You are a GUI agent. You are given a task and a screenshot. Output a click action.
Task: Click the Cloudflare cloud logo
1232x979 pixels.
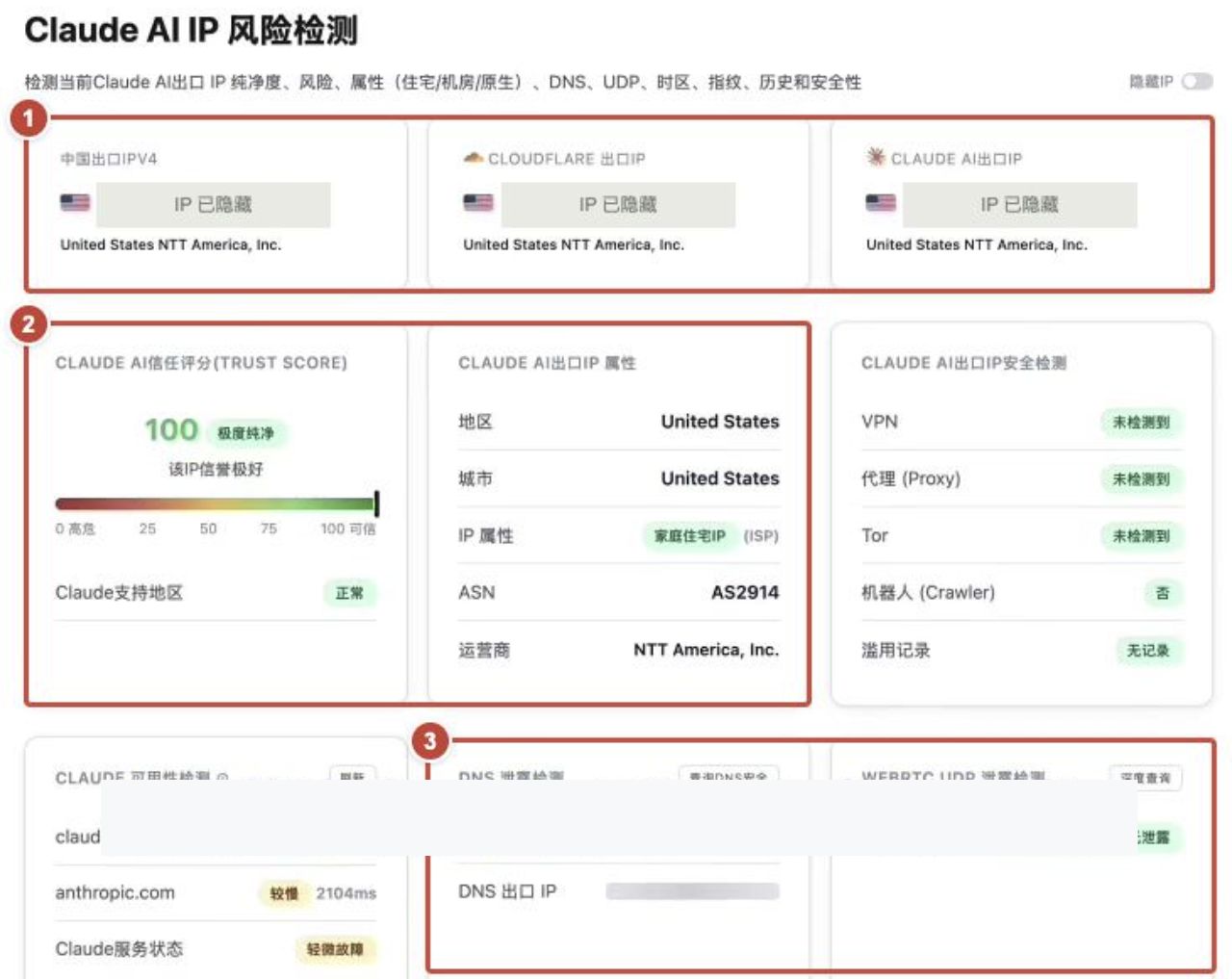(x=473, y=158)
